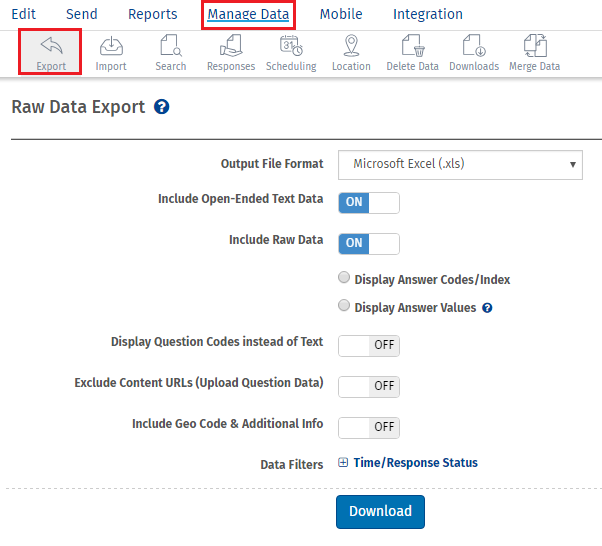Image resolution: width=602 pixels, height=546 pixels.
Task: Select Display Answer Codes/Index radio button
Action: tap(344, 277)
